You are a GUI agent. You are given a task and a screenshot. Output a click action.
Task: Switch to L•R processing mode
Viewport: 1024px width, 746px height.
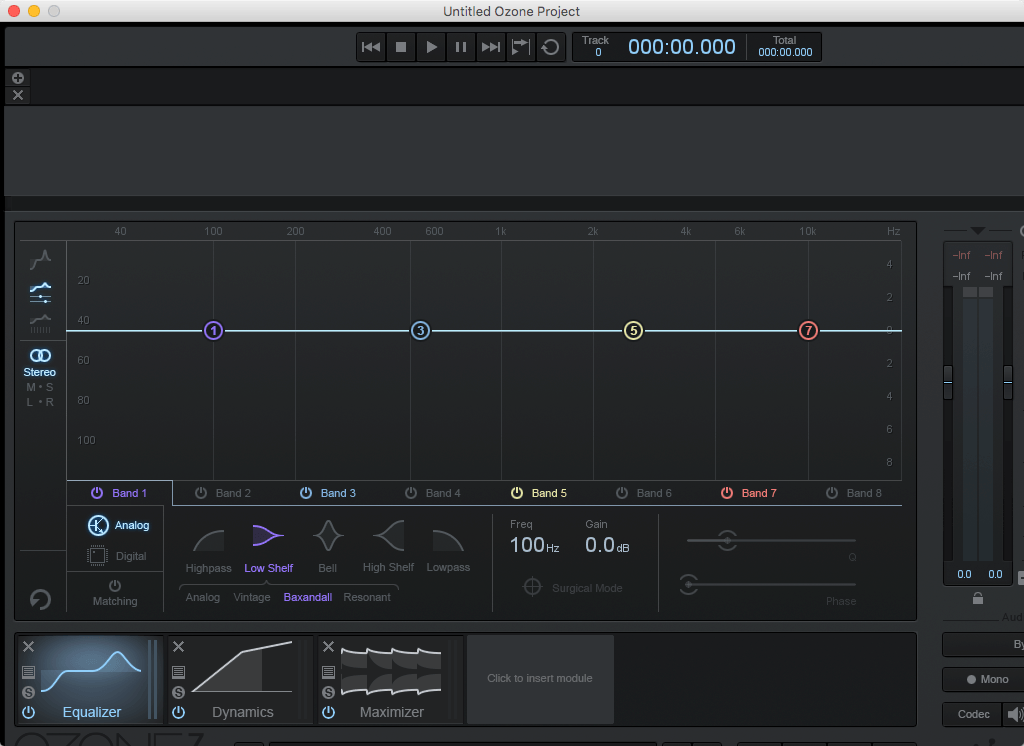pyautogui.click(x=40, y=402)
